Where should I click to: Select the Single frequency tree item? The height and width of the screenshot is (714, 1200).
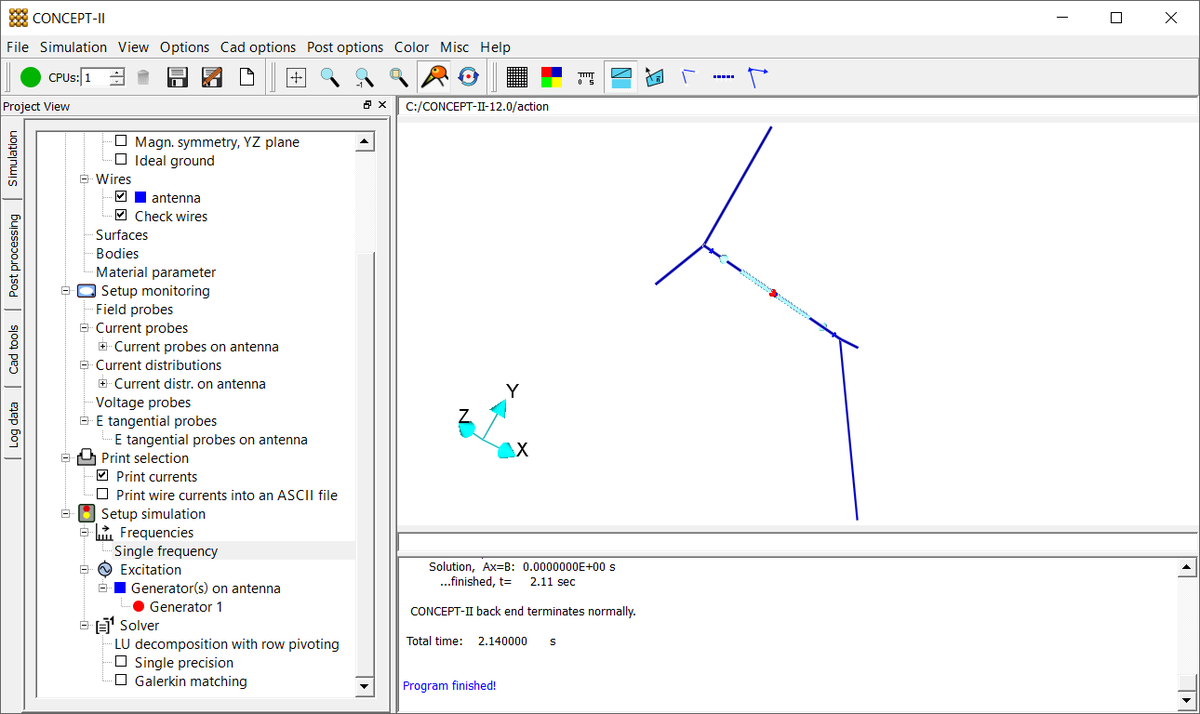pos(166,551)
